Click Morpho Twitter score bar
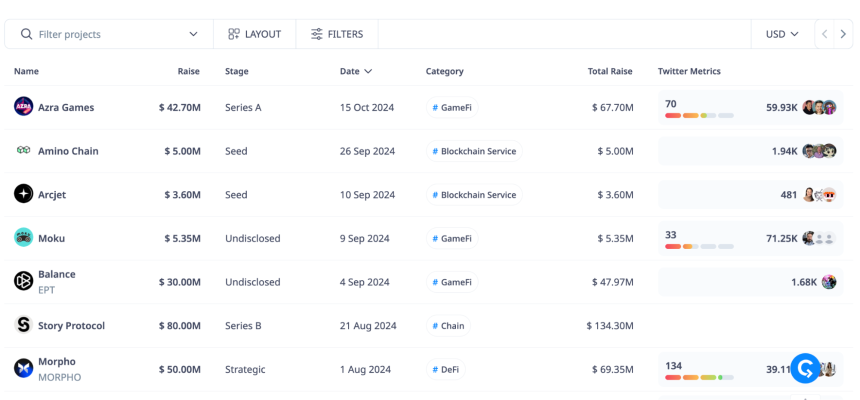The width and height of the screenshot is (860, 400). tap(699, 378)
